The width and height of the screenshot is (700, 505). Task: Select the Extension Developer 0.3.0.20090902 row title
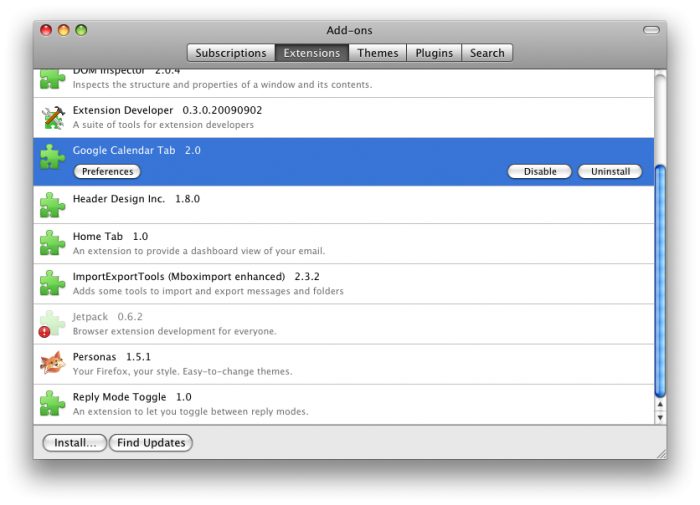(167, 110)
